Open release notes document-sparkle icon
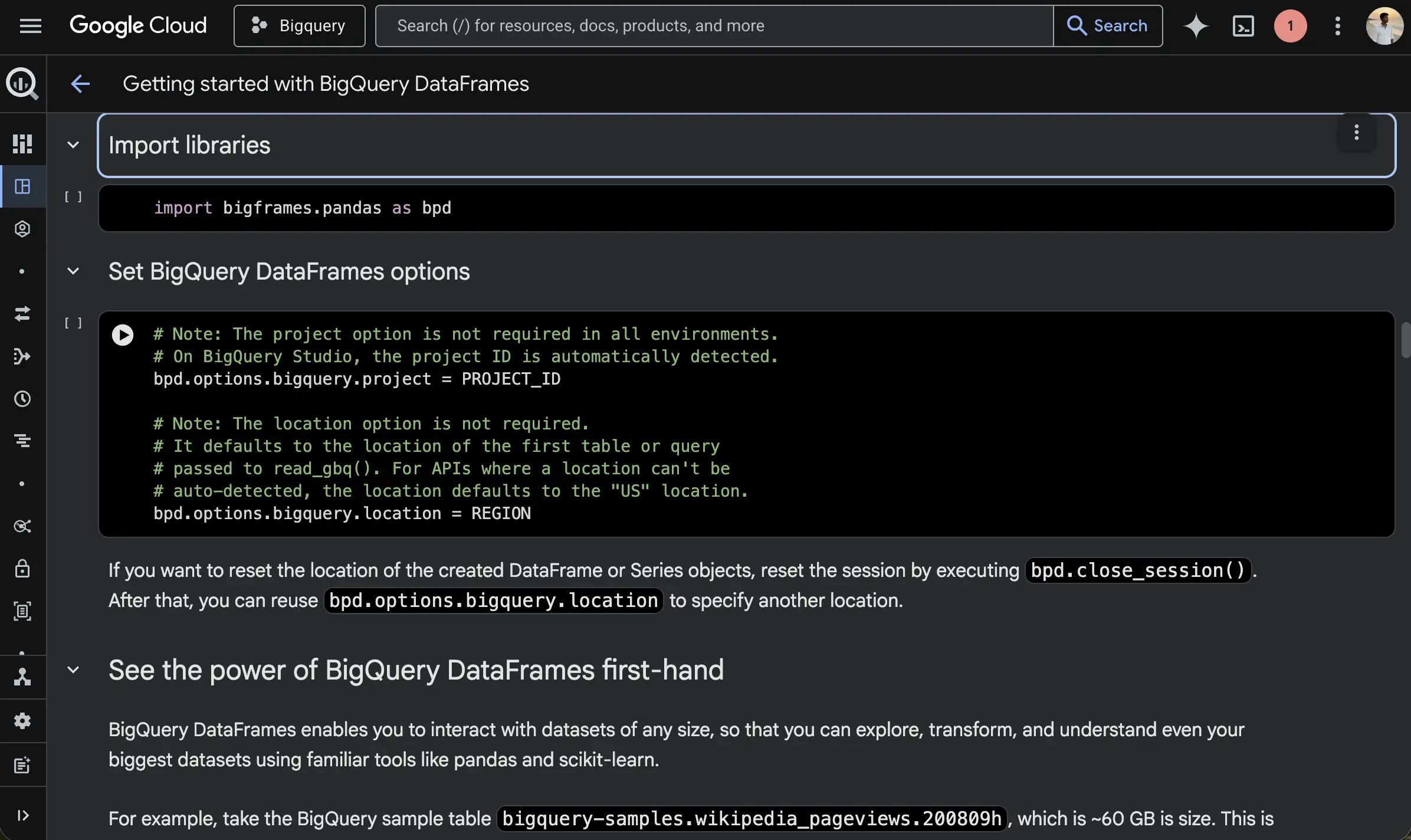The height and width of the screenshot is (840, 1411). tap(22, 765)
